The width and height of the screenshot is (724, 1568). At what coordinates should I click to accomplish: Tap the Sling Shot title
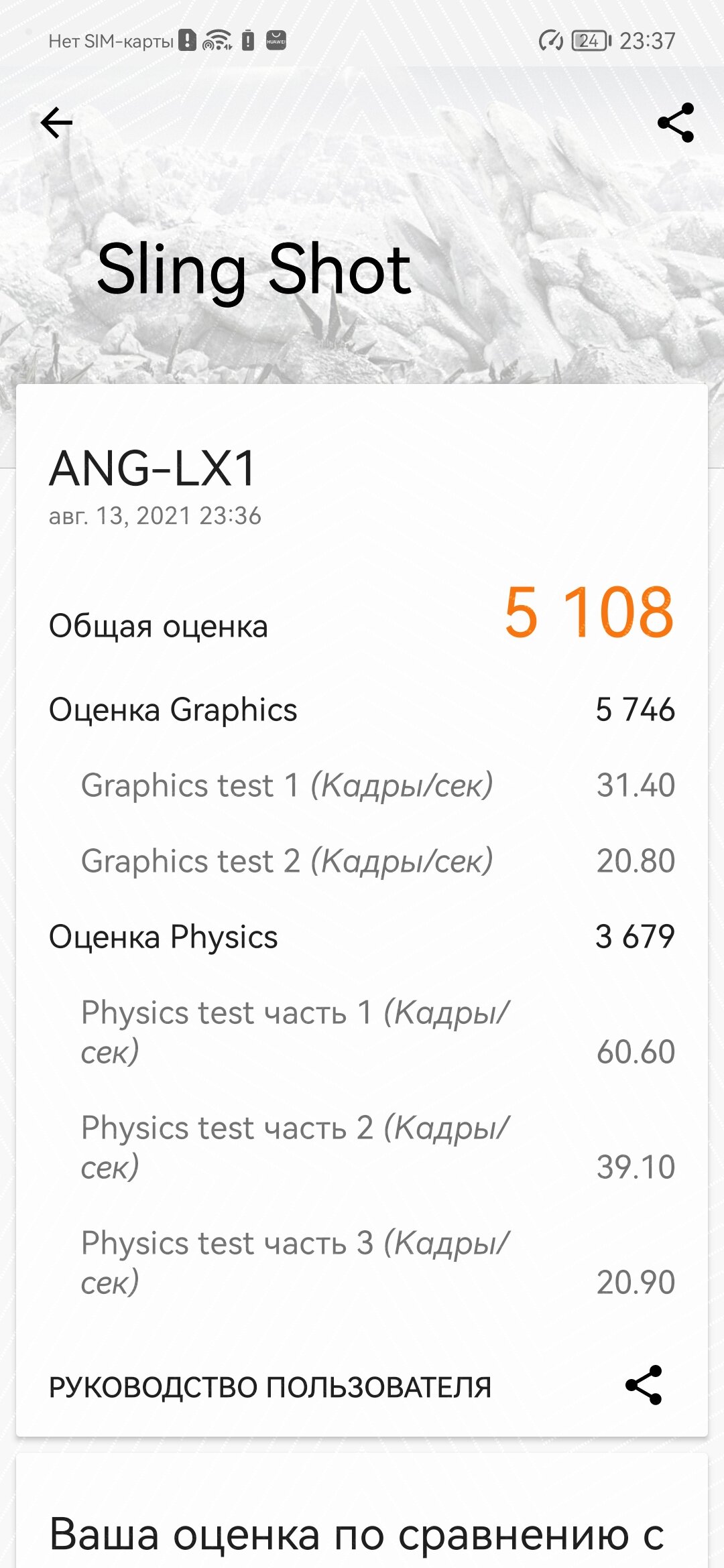tap(253, 271)
